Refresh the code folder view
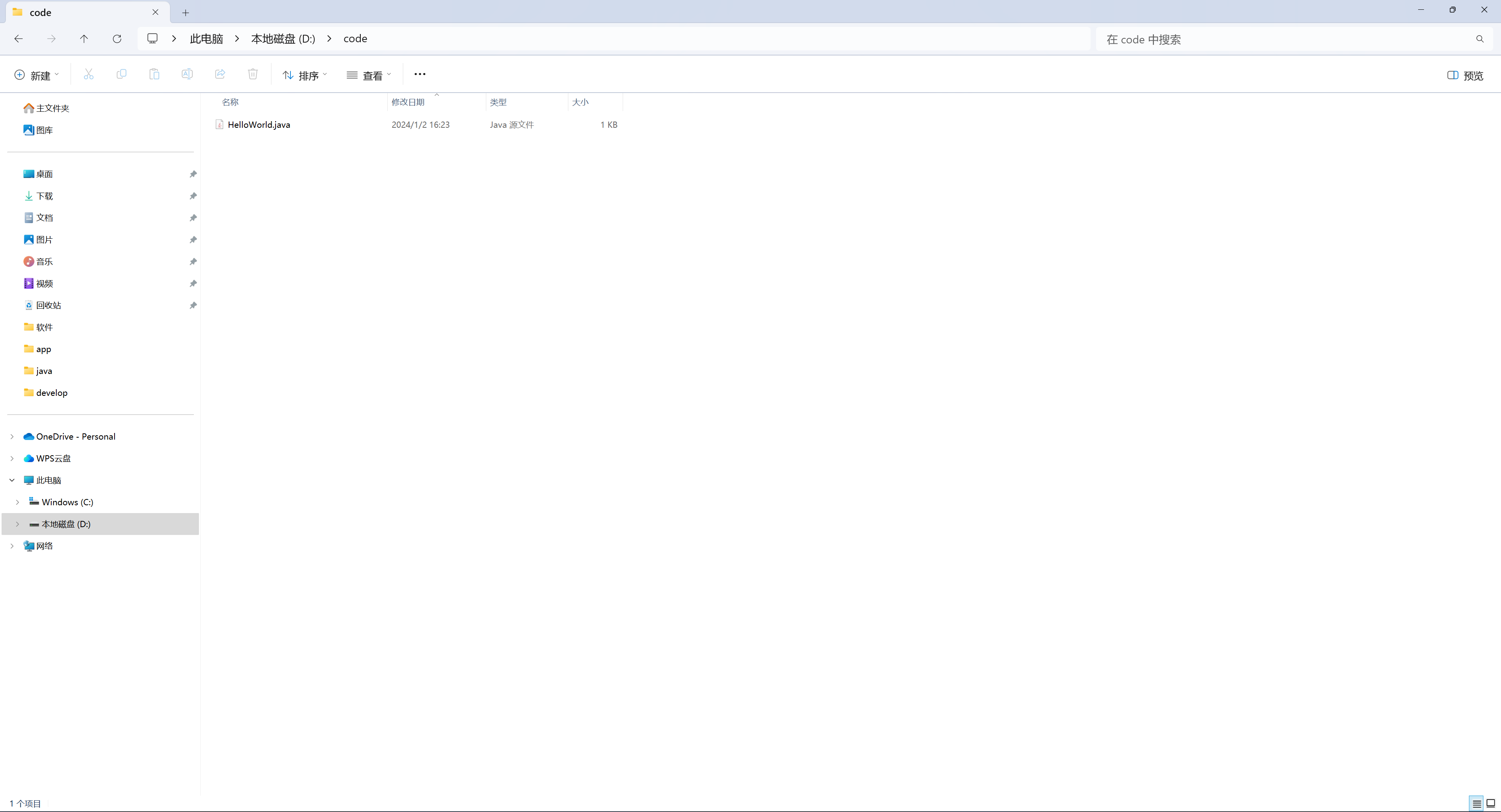This screenshot has height=812, width=1501. [117, 39]
